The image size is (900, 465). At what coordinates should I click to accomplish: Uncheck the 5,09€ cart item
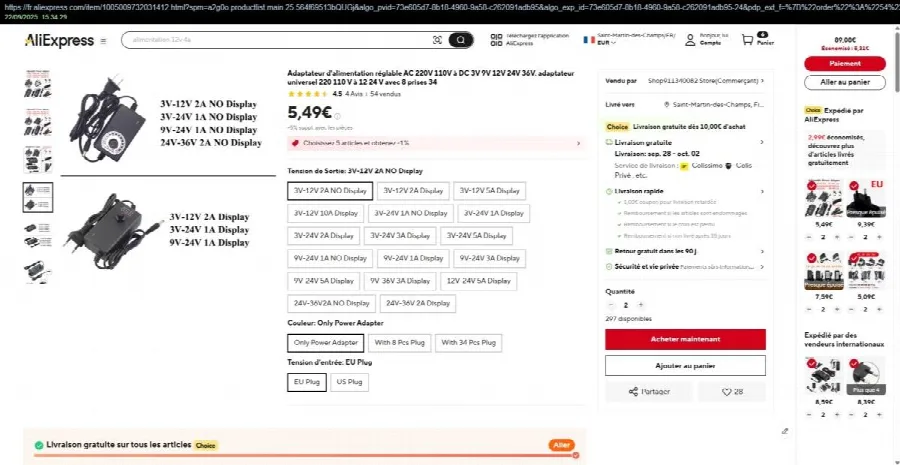click(x=854, y=258)
